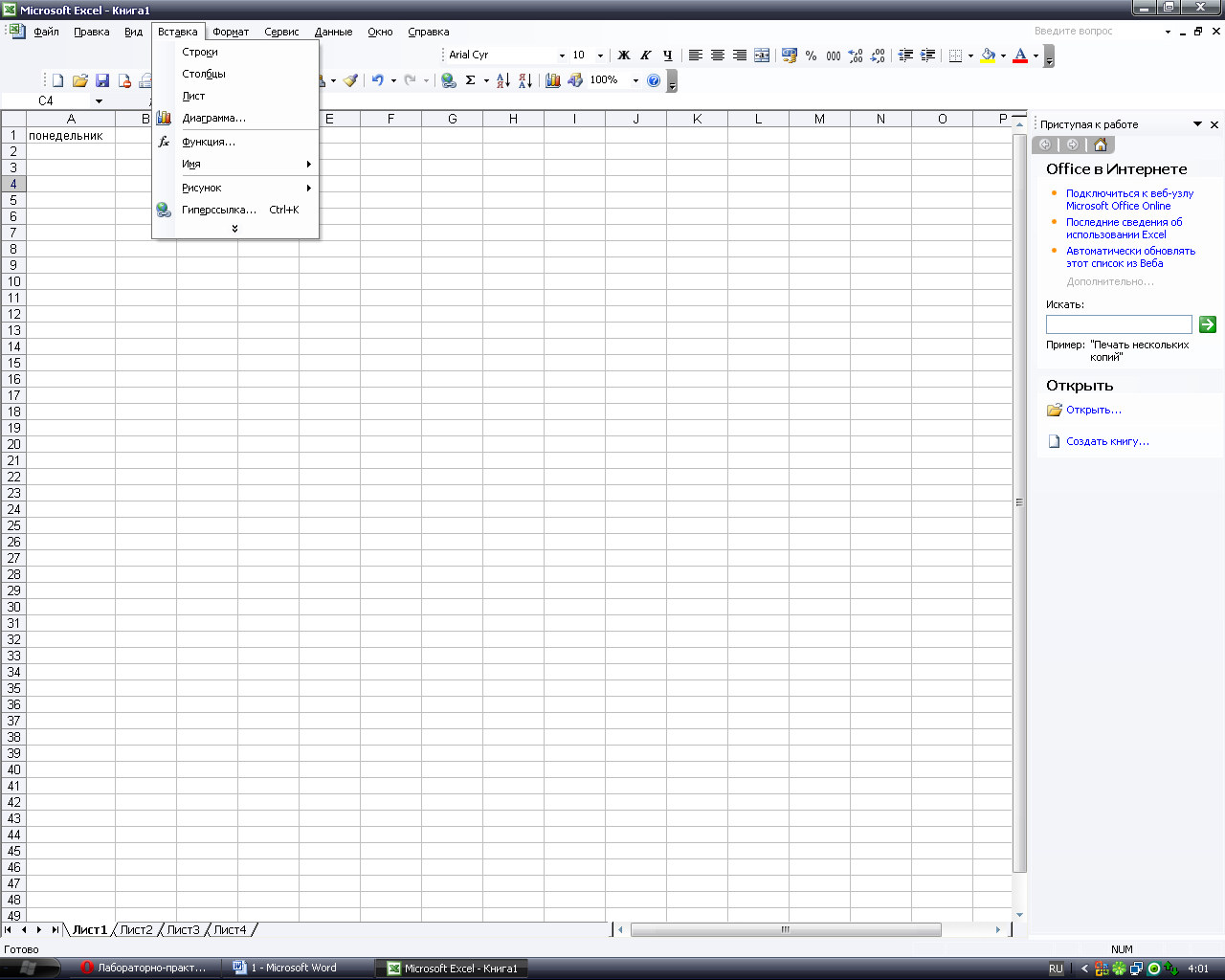
Task: Toggle Underline (Ч) formatting
Action: tap(668, 56)
